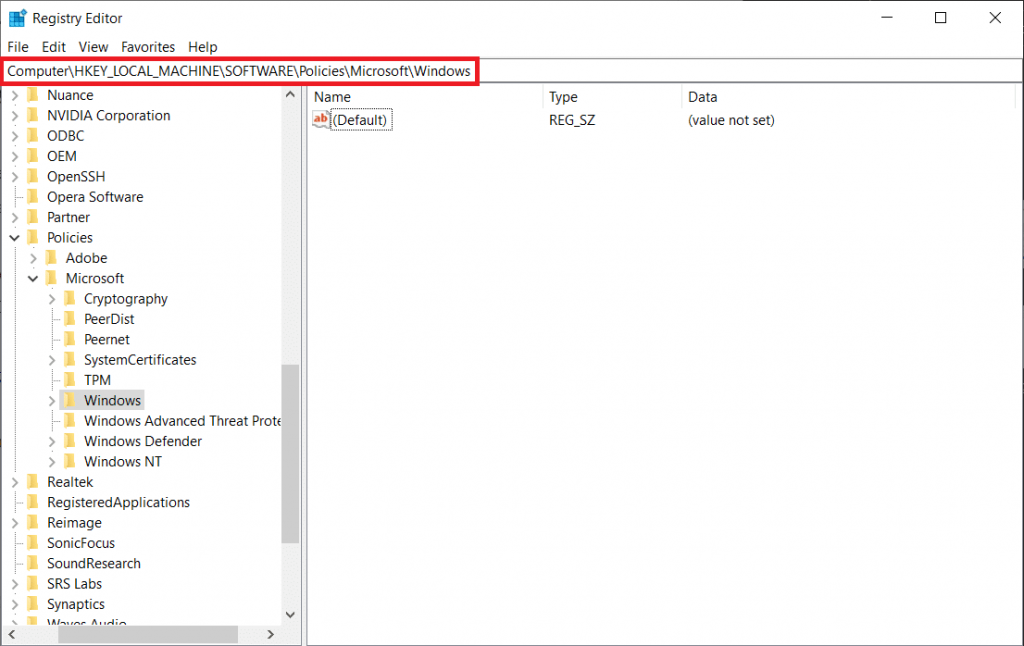Expand the Windows NT key

click(x=52, y=462)
